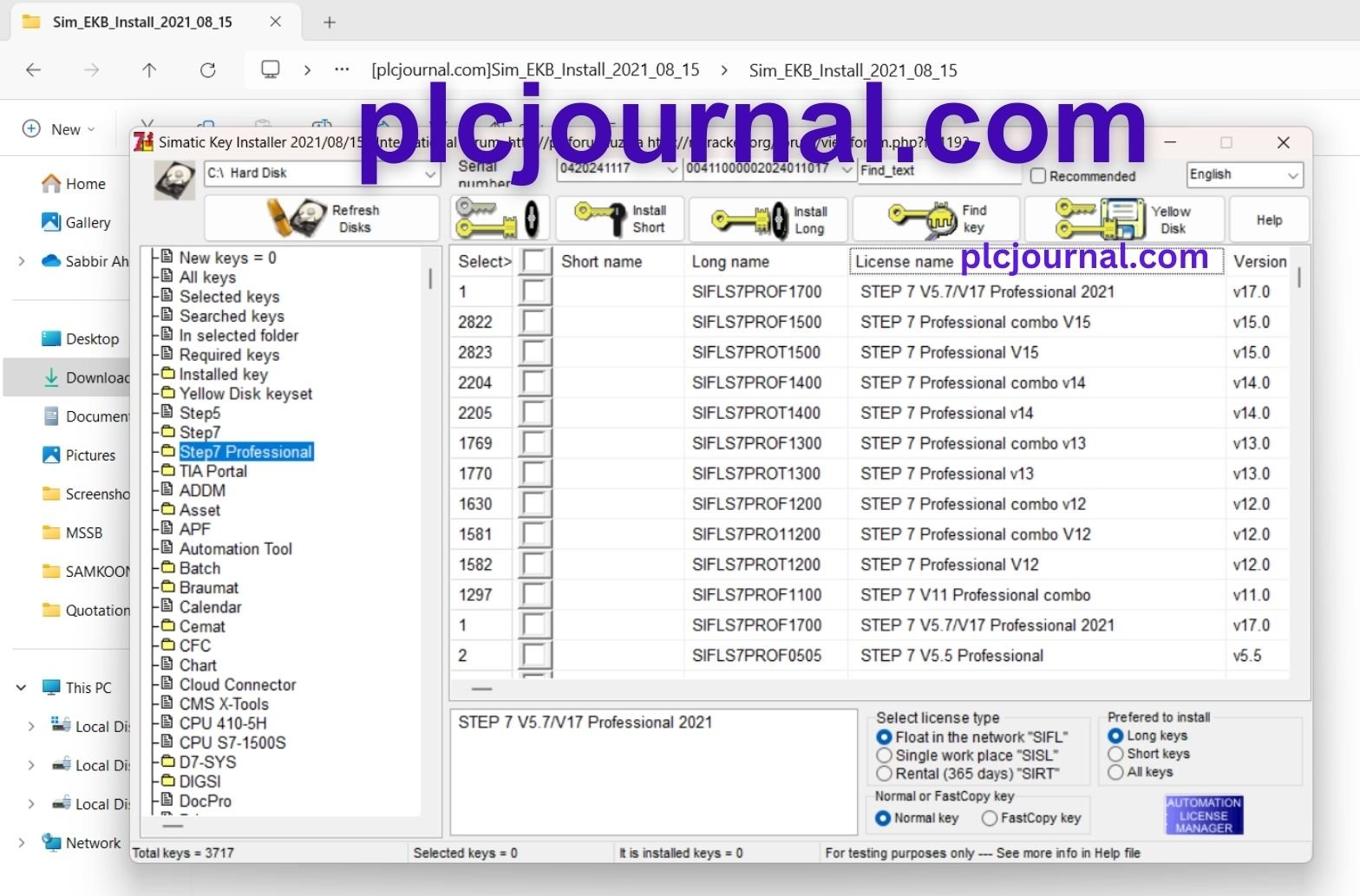Go back in Explorer navigation

point(33,70)
